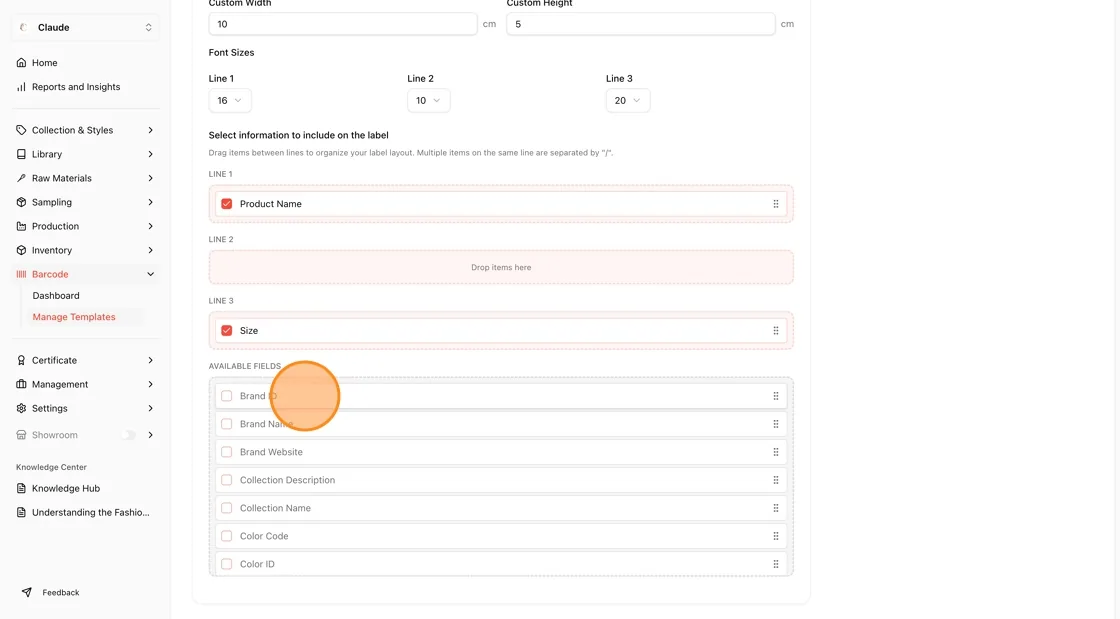Screen dimensions: 1120x619
Task: Click the drag handle on Product Name row
Action: coord(776,204)
